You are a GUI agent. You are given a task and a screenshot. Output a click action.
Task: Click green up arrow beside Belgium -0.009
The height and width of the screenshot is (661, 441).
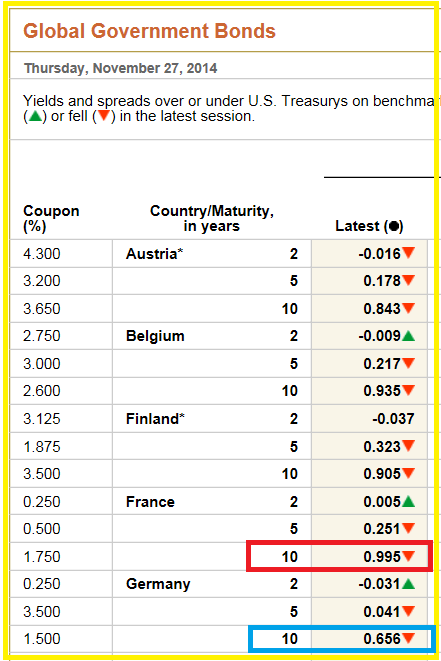[x=408, y=336]
